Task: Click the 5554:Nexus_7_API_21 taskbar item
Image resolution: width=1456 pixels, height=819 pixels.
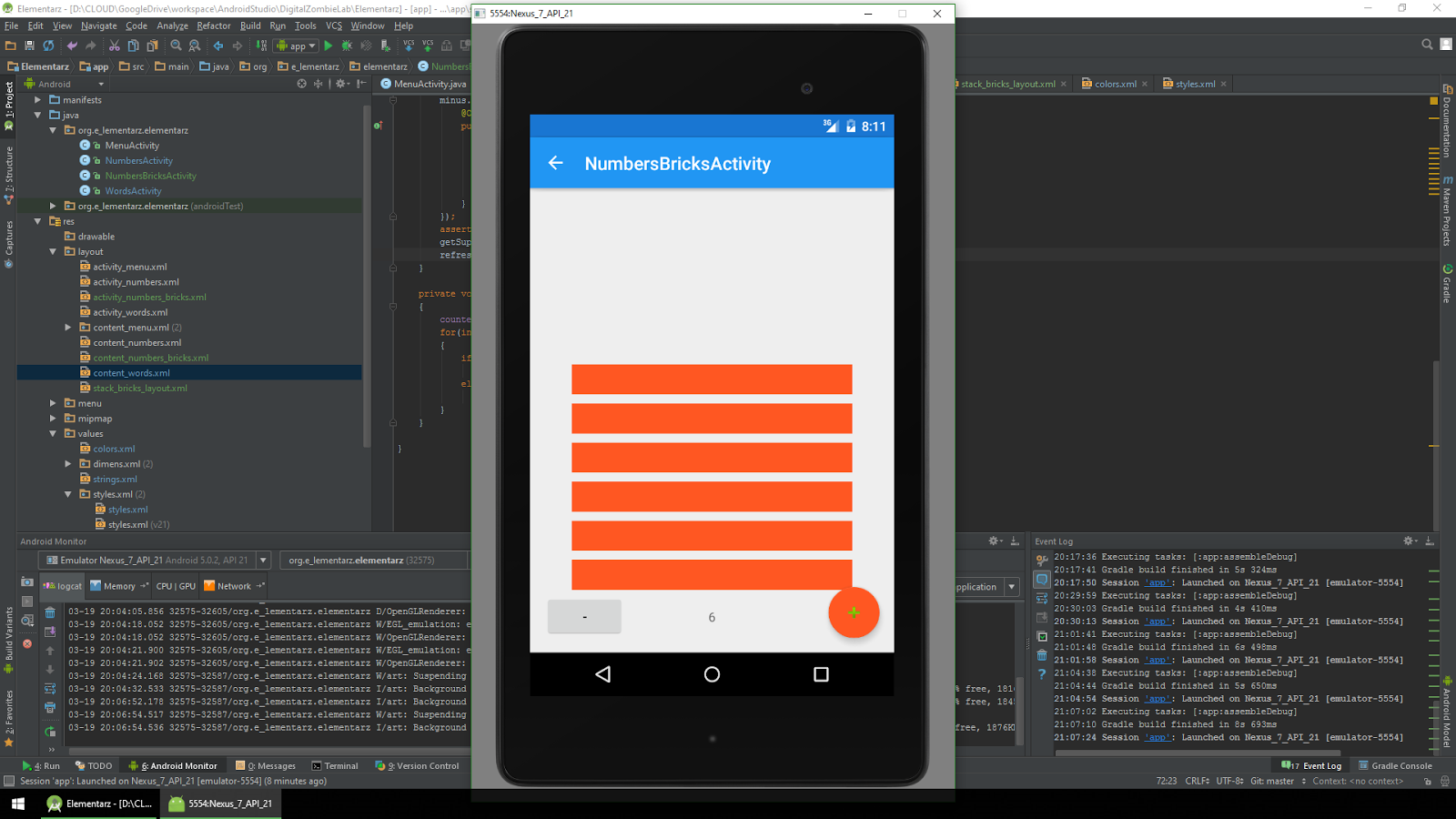Action: (x=221, y=804)
